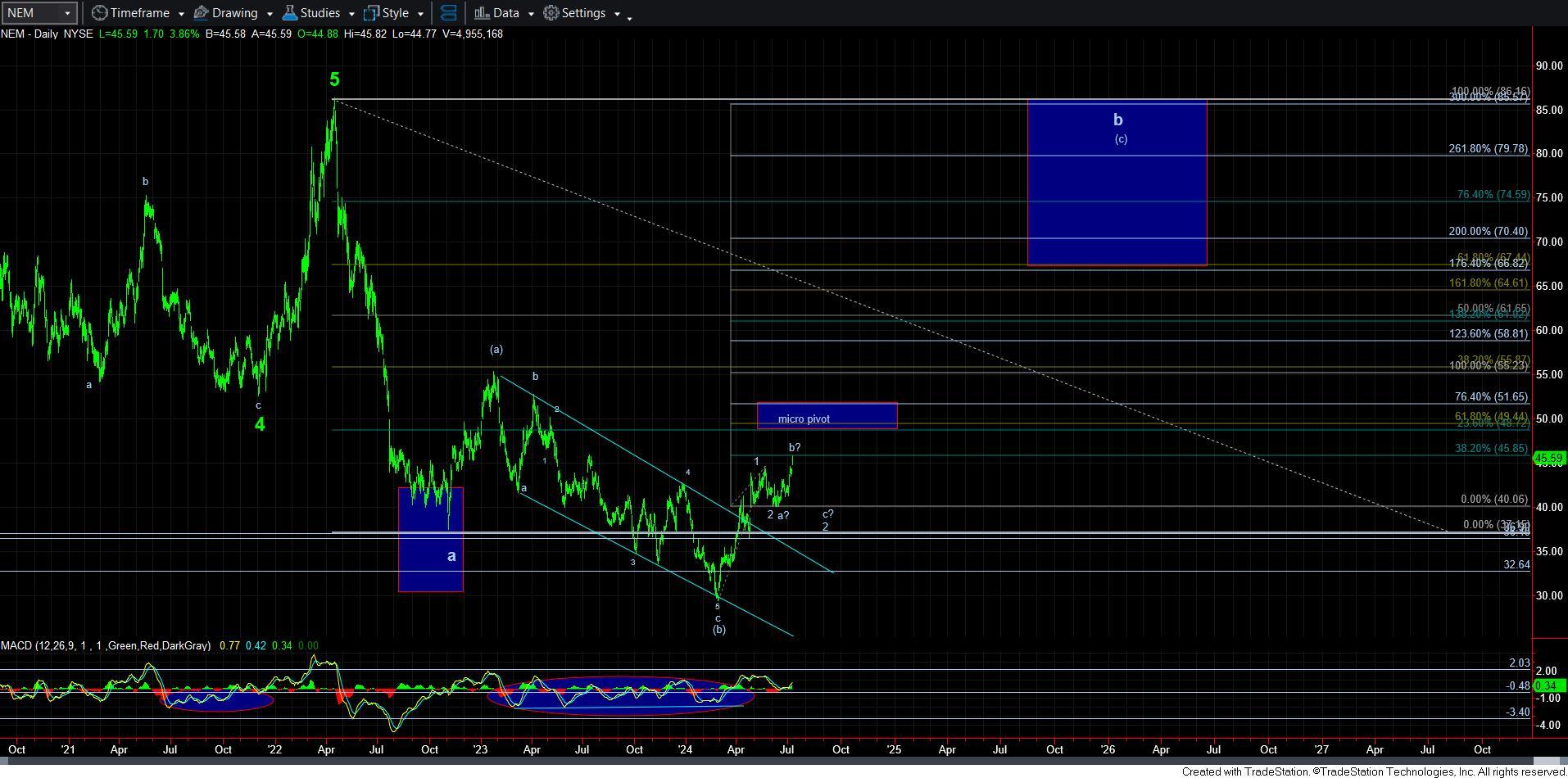Viewport: 1568px width, 778px height.
Task: Click the green wave label 4
Action: click(x=260, y=424)
